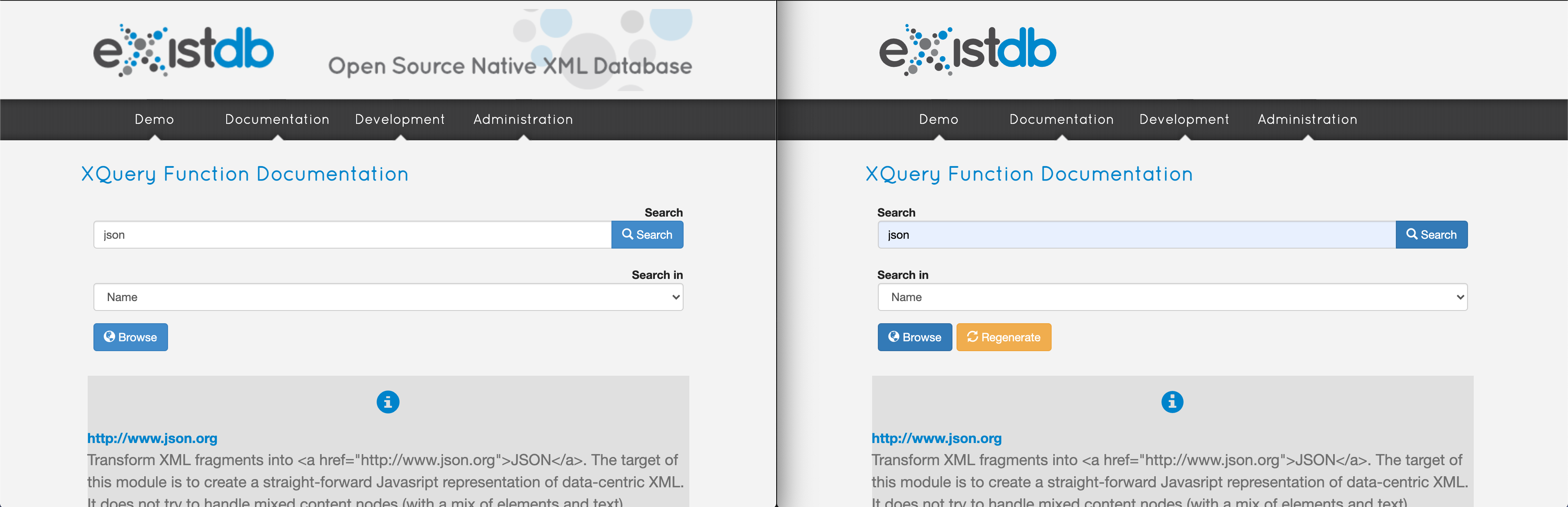Click the orange Regenerate button
The height and width of the screenshot is (507, 1568).
tap(1003, 337)
